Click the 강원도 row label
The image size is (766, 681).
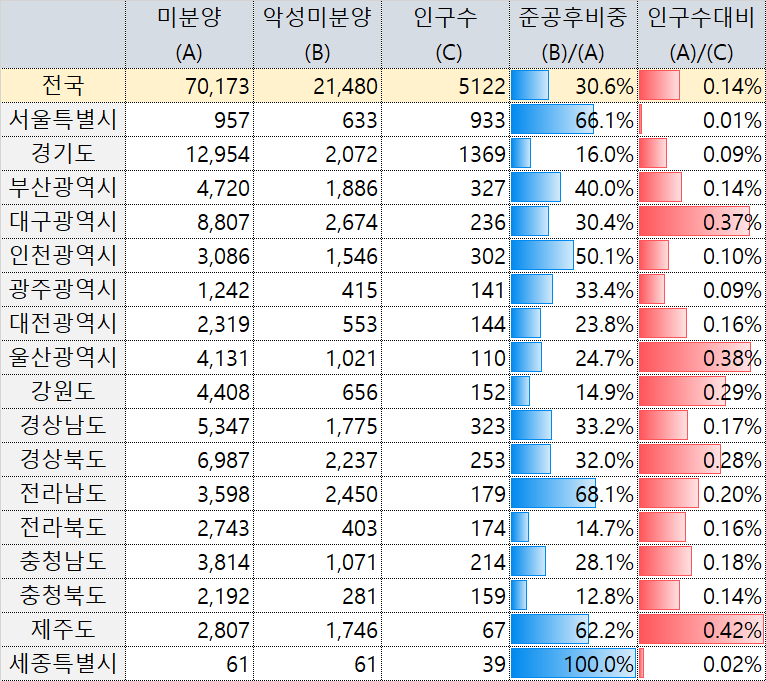[x=63, y=391]
